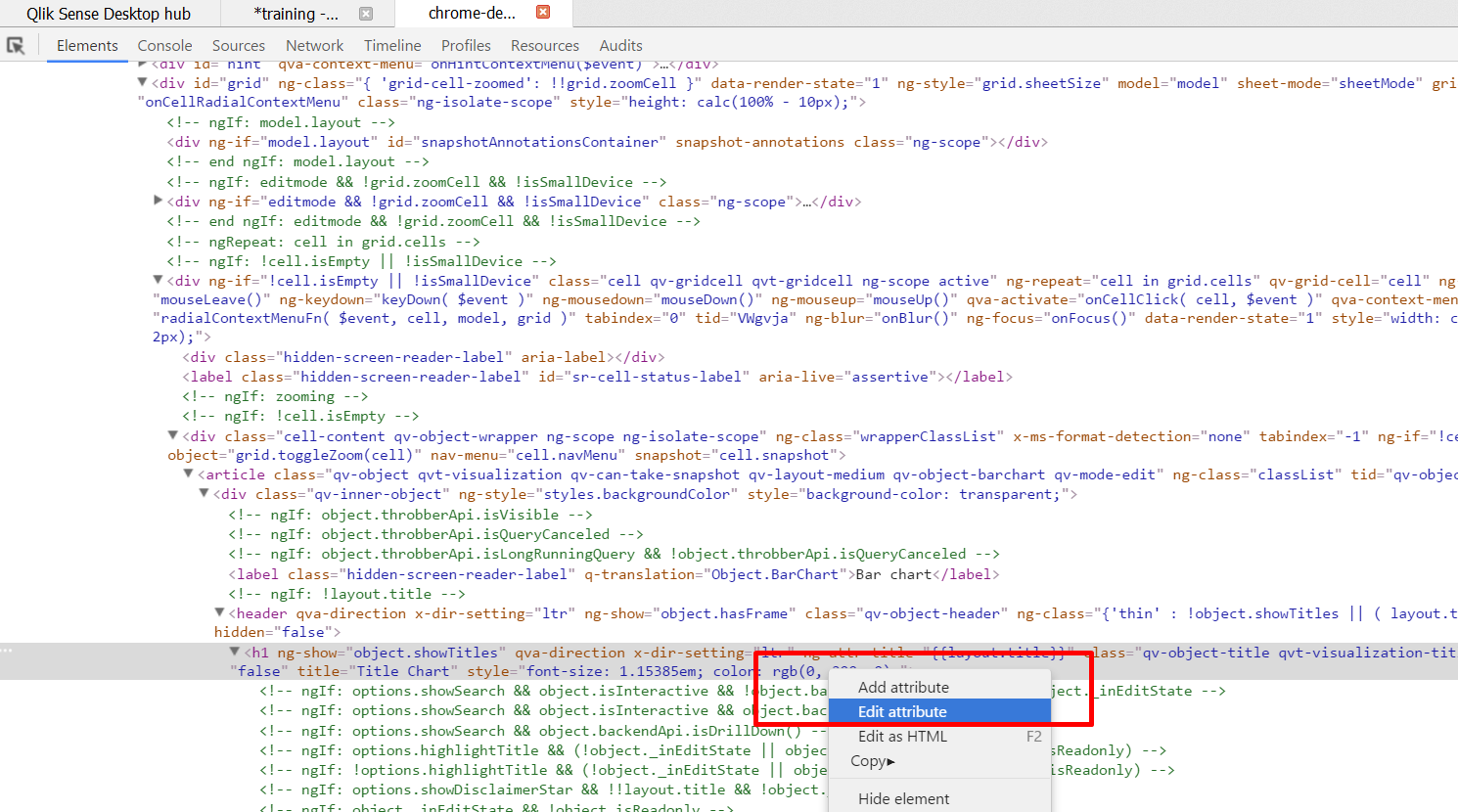
Task: Click Hide element in context menu
Action: pyautogui.click(x=903, y=798)
